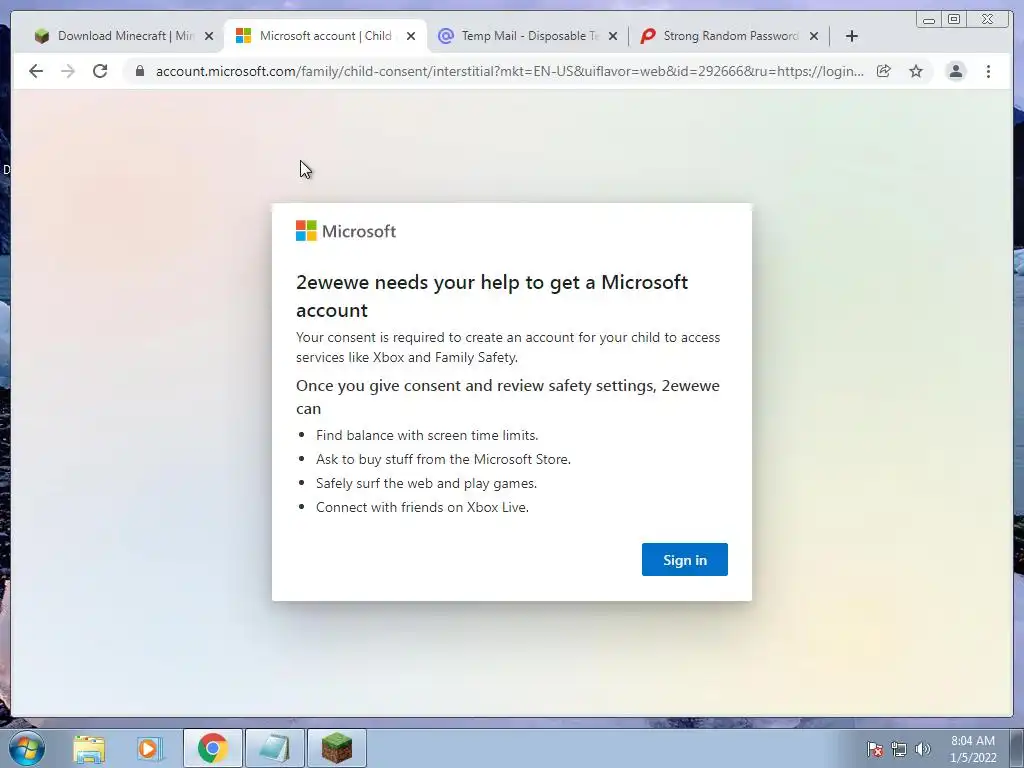Click the password generator tab favicon
This screenshot has width=1024, height=768.
[x=647, y=36]
